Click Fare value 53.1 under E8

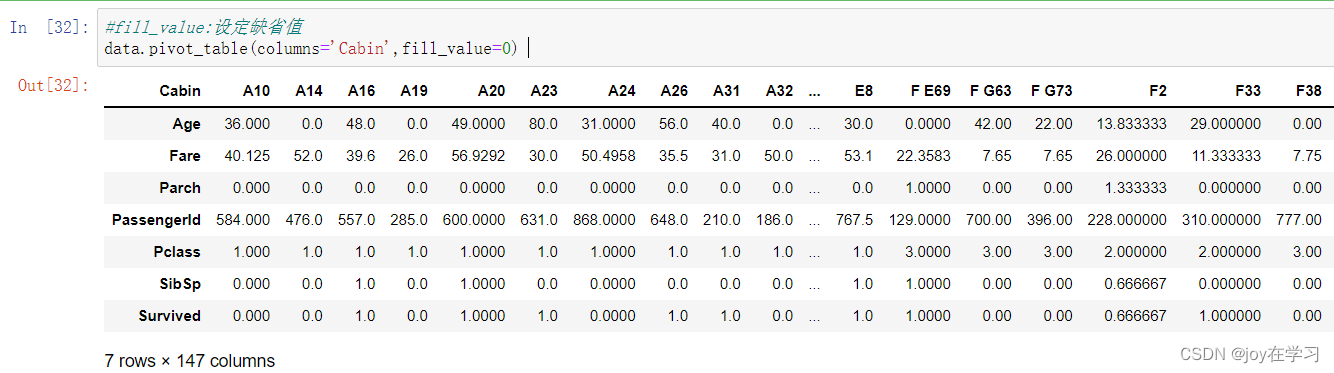point(859,156)
